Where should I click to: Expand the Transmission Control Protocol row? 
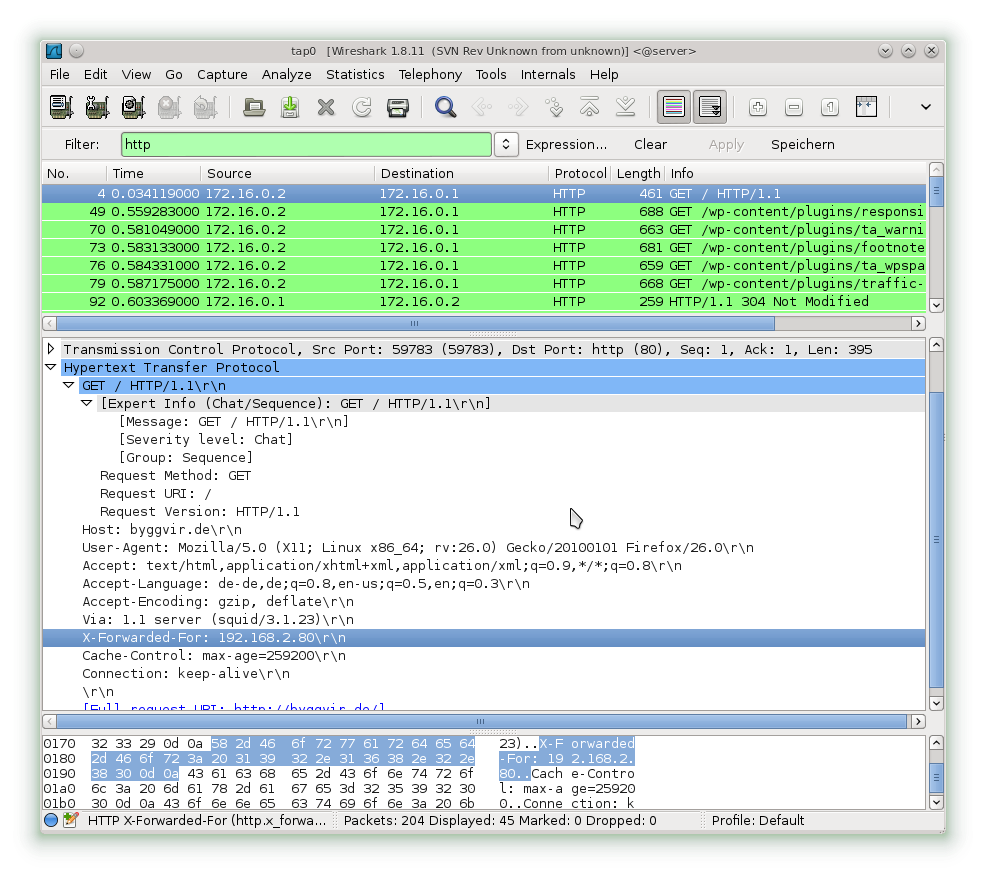[x=51, y=349]
